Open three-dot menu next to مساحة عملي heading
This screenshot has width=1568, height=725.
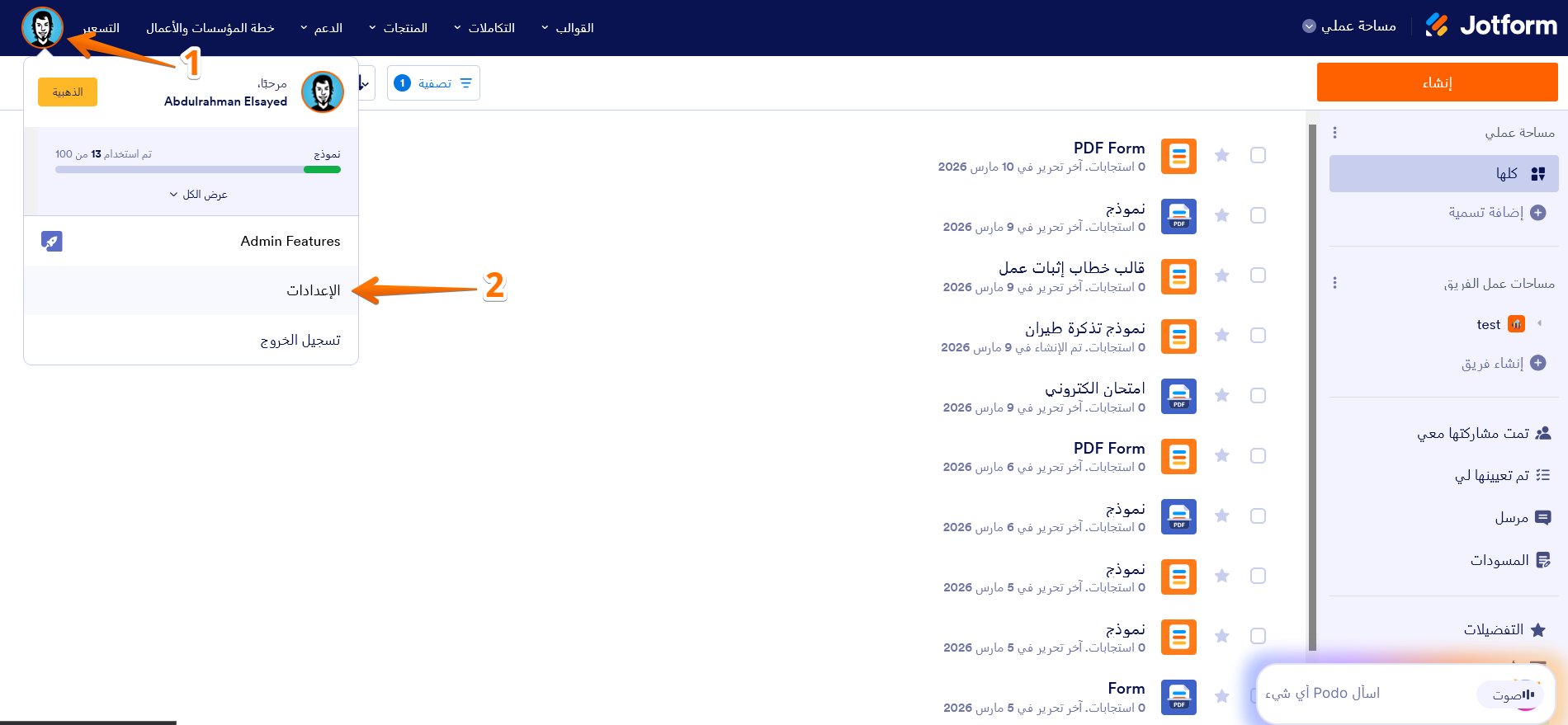(x=1334, y=133)
